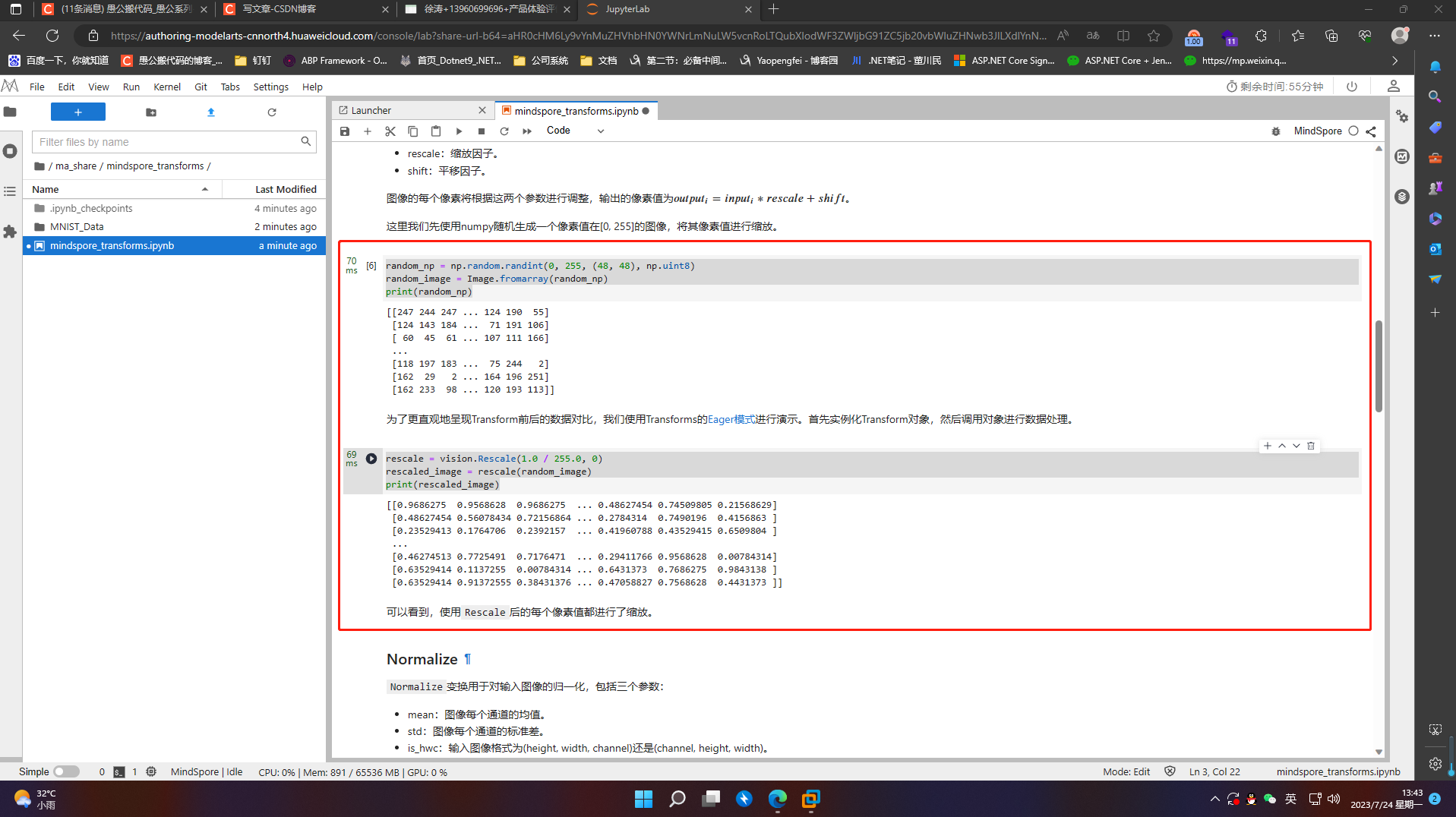The width and height of the screenshot is (1456, 817).
Task: Restart the kernel icon in notebook toolbar
Action: (504, 131)
